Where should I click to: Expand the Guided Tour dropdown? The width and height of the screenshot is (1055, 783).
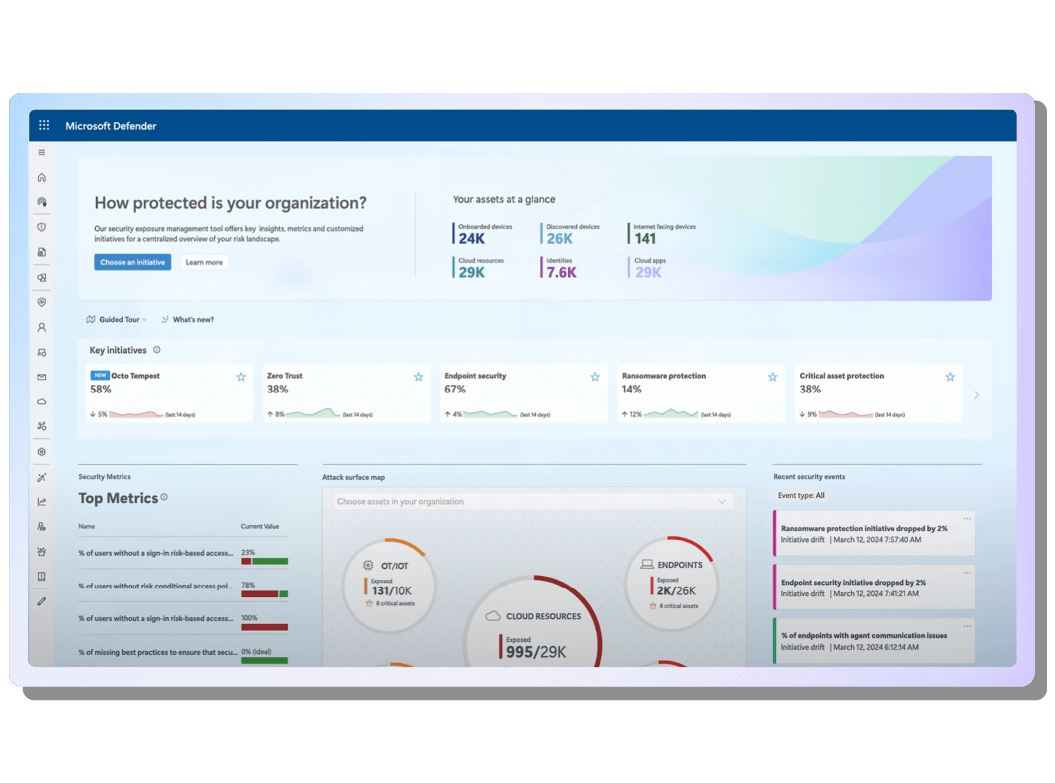point(116,320)
